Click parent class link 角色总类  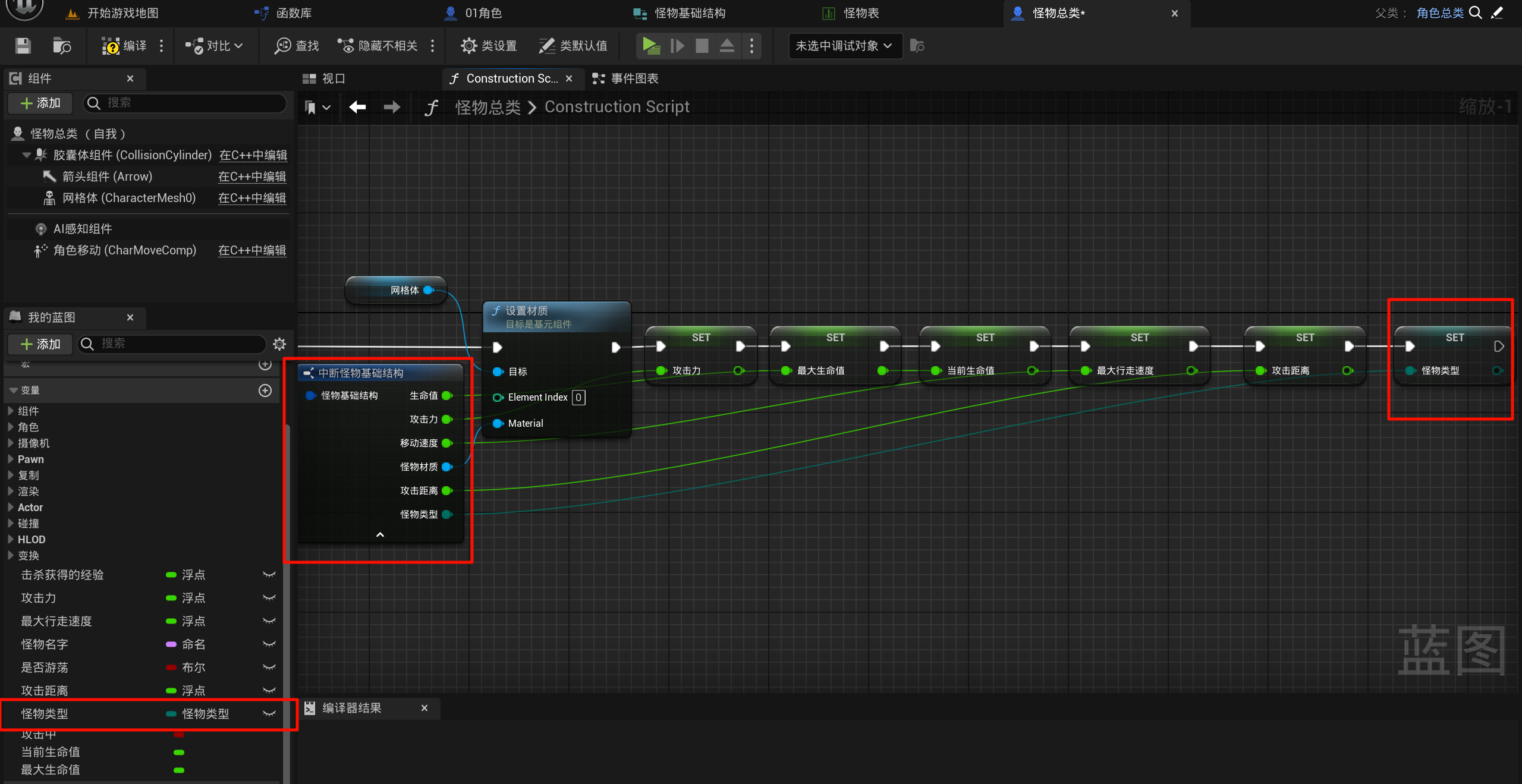tap(1439, 13)
